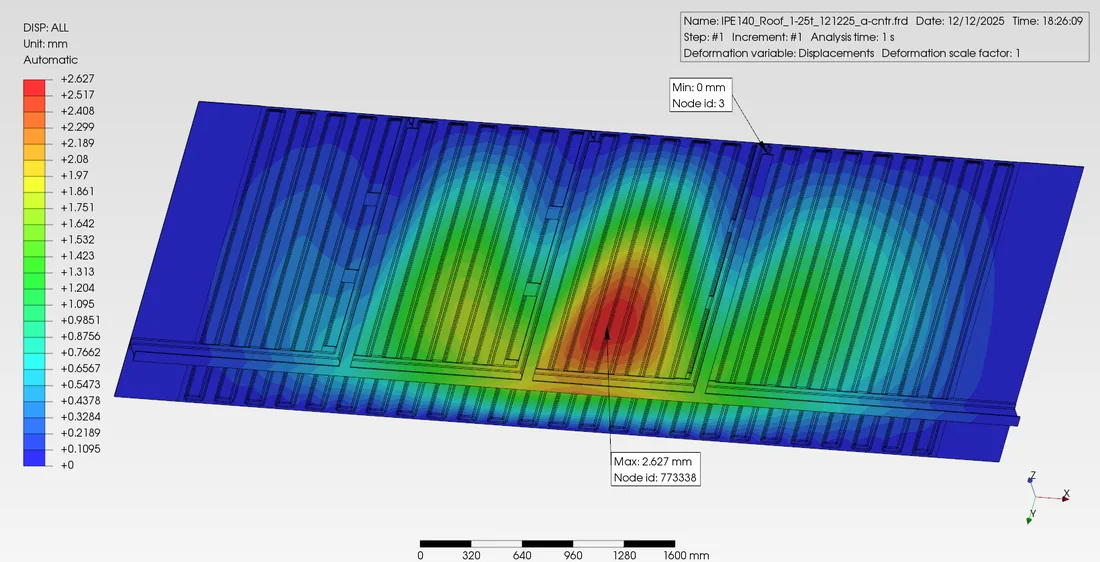Select legend value +0.4378
Screen dimensions: 1100x562
click(80, 401)
